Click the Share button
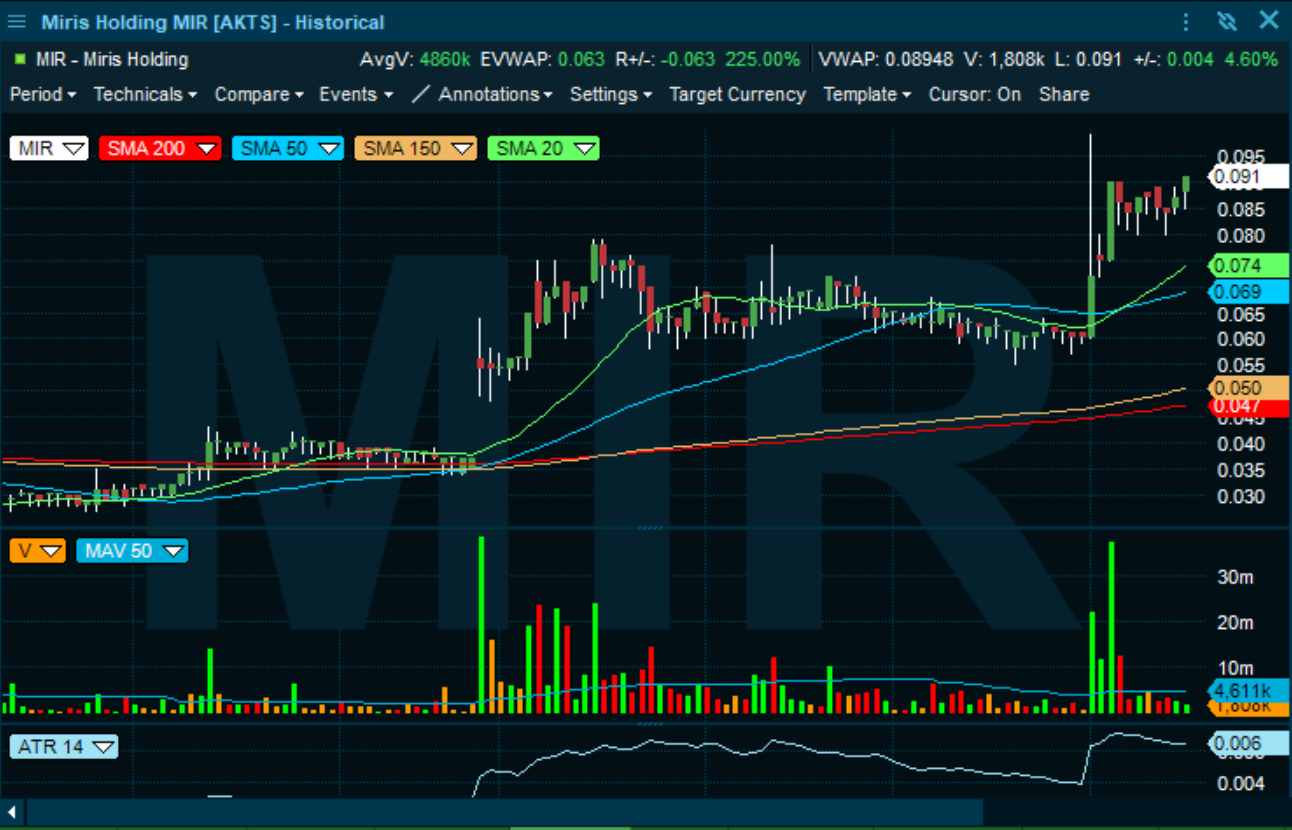This screenshot has width=1292, height=830. tap(1064, 94)
